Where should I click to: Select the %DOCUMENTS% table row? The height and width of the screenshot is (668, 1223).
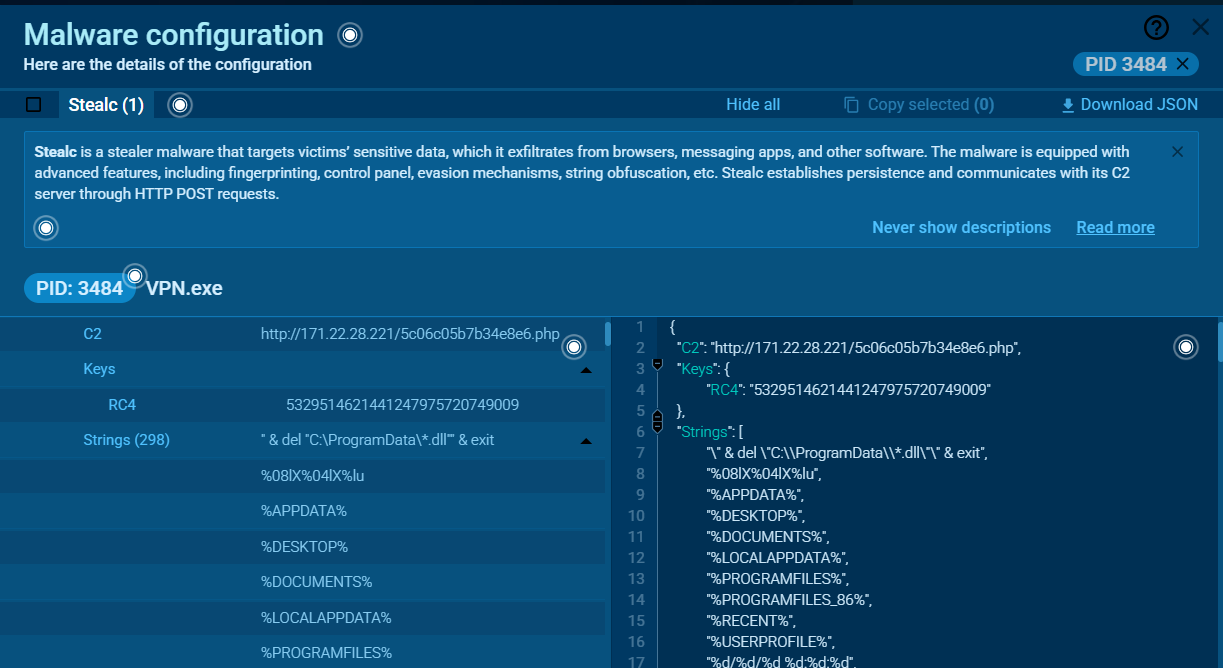[302, 582]
